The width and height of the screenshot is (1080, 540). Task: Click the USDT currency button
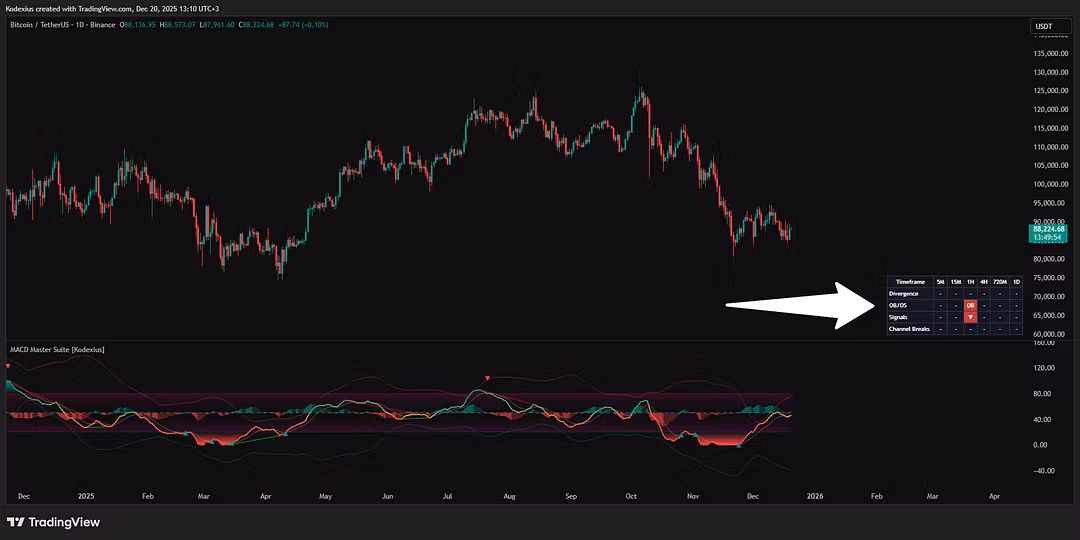tap(1043, 26)
